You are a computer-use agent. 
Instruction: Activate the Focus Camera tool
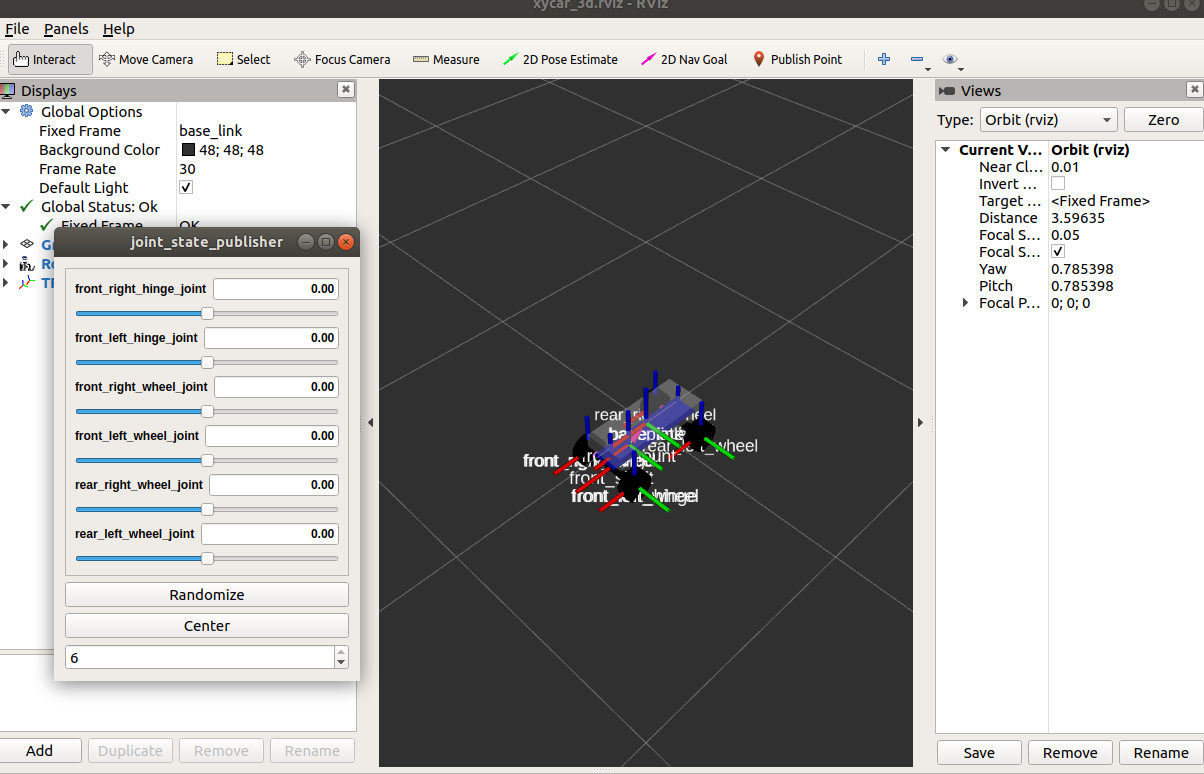pyautogui.click(x=342, y=59)
